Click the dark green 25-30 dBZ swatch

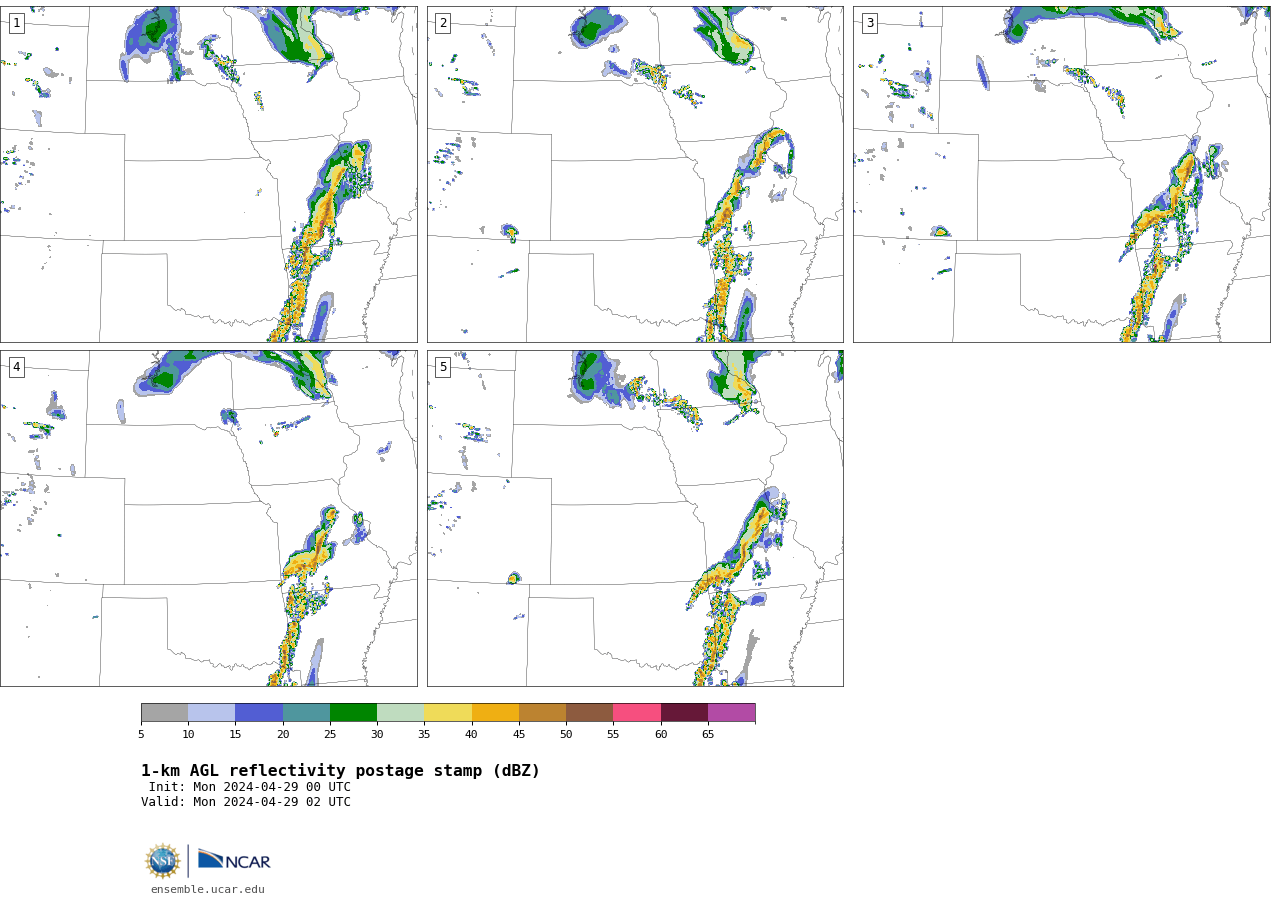[353, 713]
